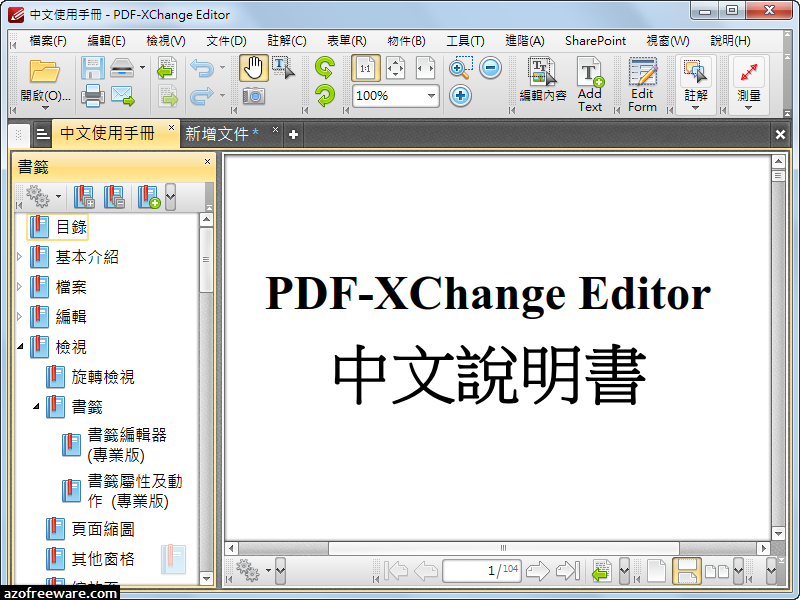Expand the 編輯 bookmark

pyautogui.click(x=20, y=317)
